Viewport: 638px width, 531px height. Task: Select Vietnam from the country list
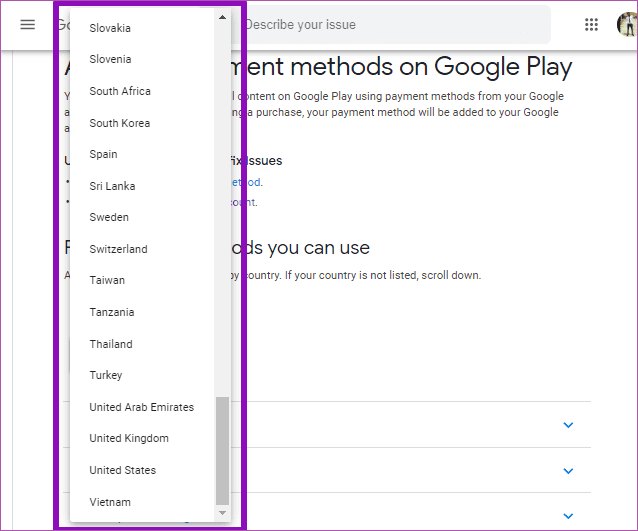coord(142,502)
